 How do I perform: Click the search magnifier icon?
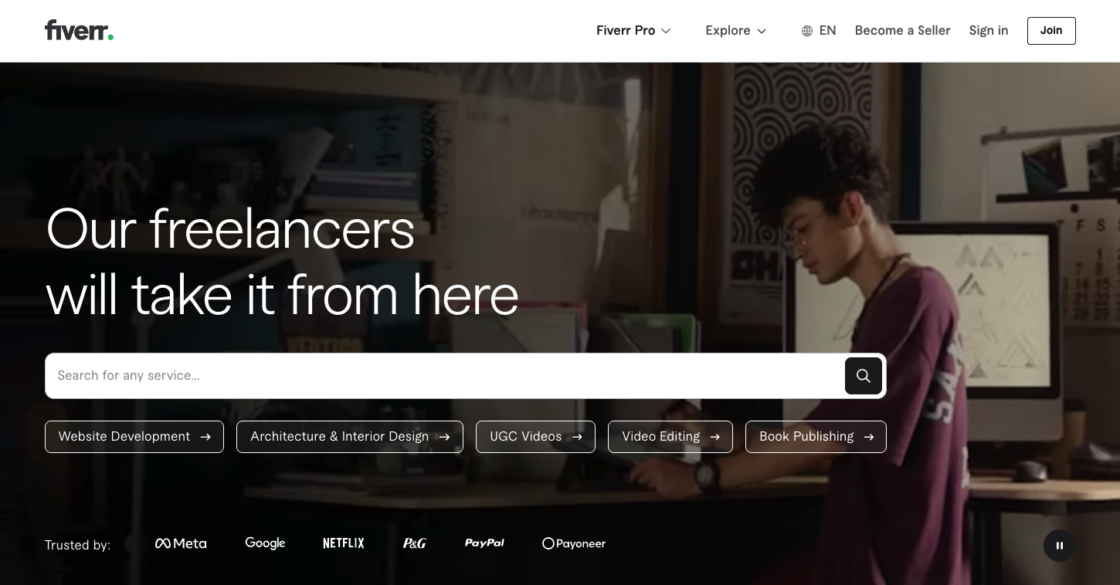(862, 375)
